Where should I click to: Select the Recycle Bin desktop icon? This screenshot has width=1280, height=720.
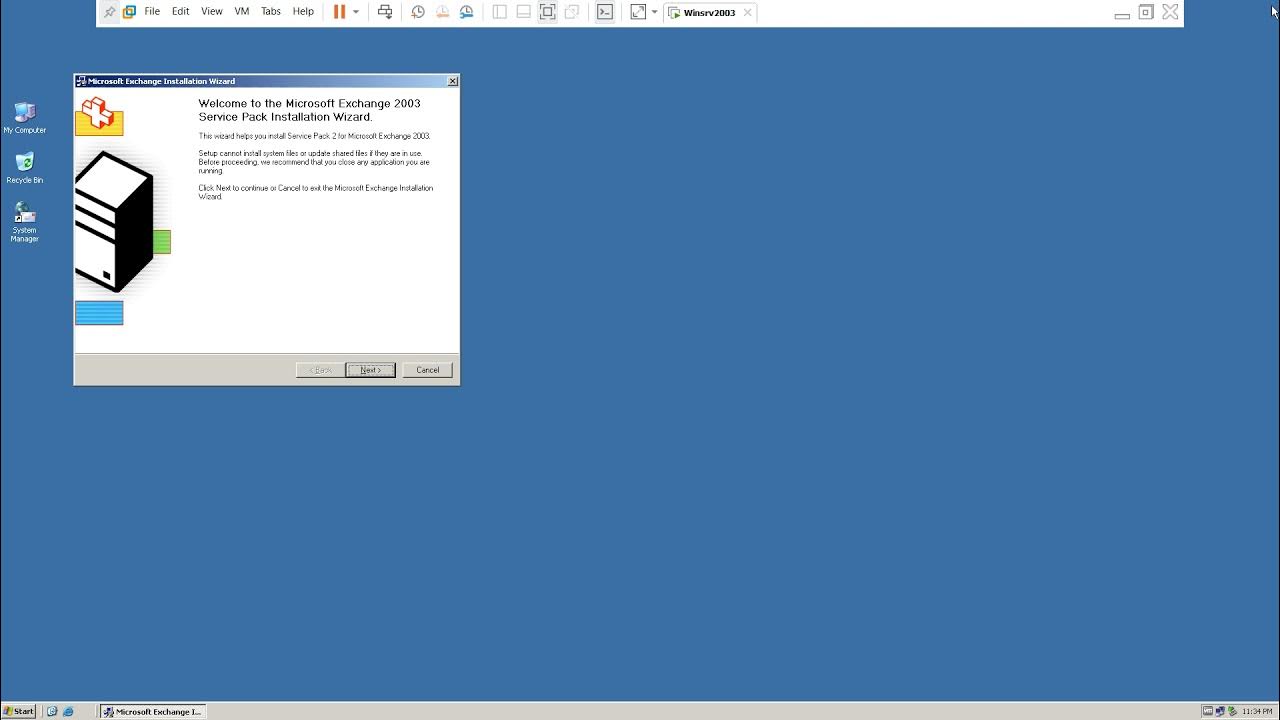(x=24, y=168)
